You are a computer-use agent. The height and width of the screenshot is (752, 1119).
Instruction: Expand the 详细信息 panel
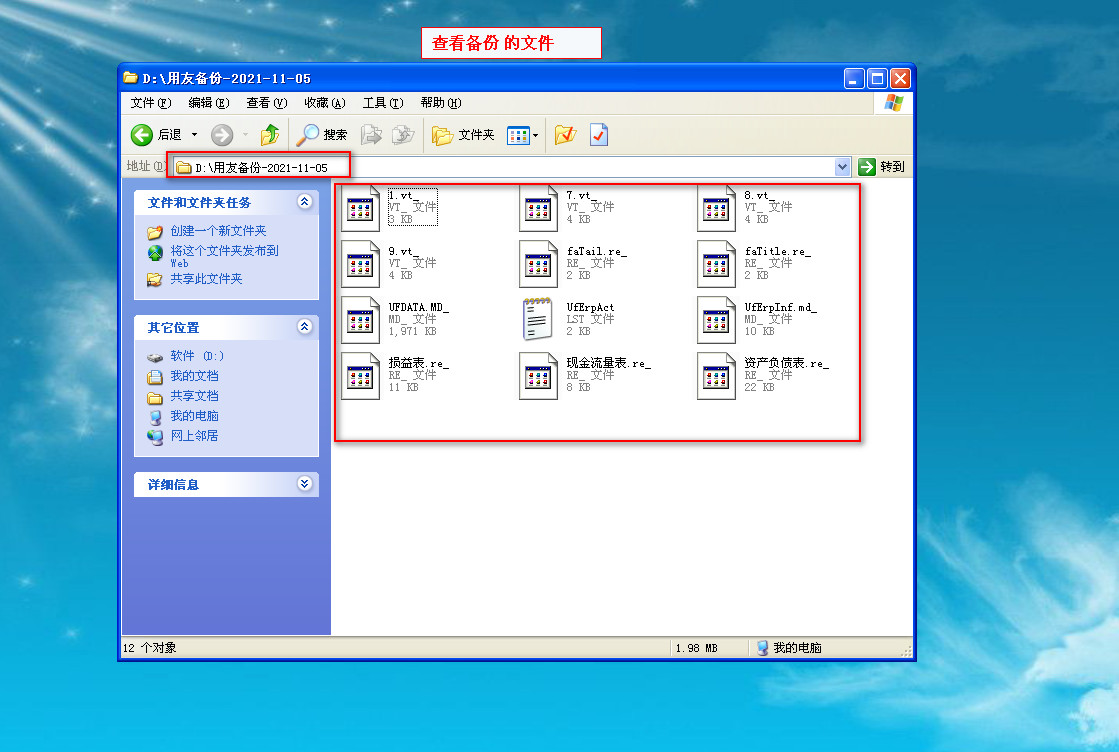(305, 484)
